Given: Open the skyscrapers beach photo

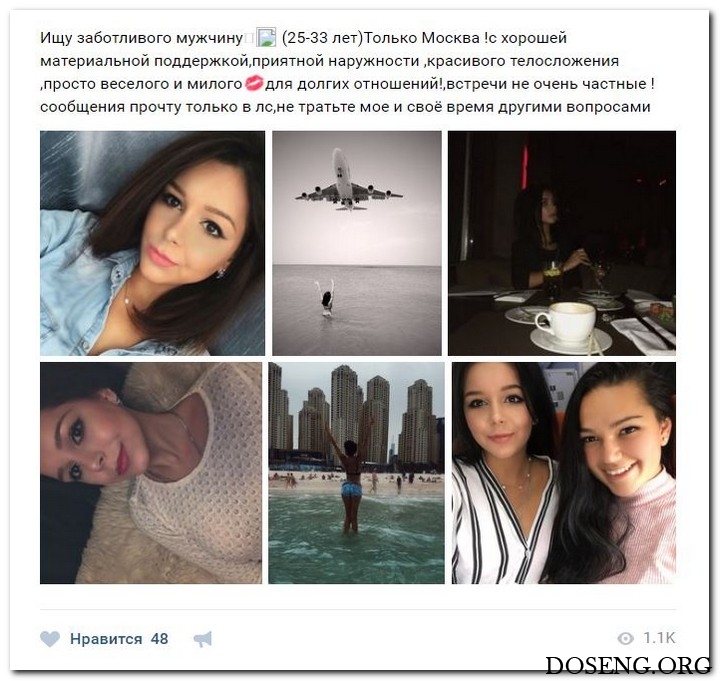Looking at the screenshot, I should click(356, 473).
